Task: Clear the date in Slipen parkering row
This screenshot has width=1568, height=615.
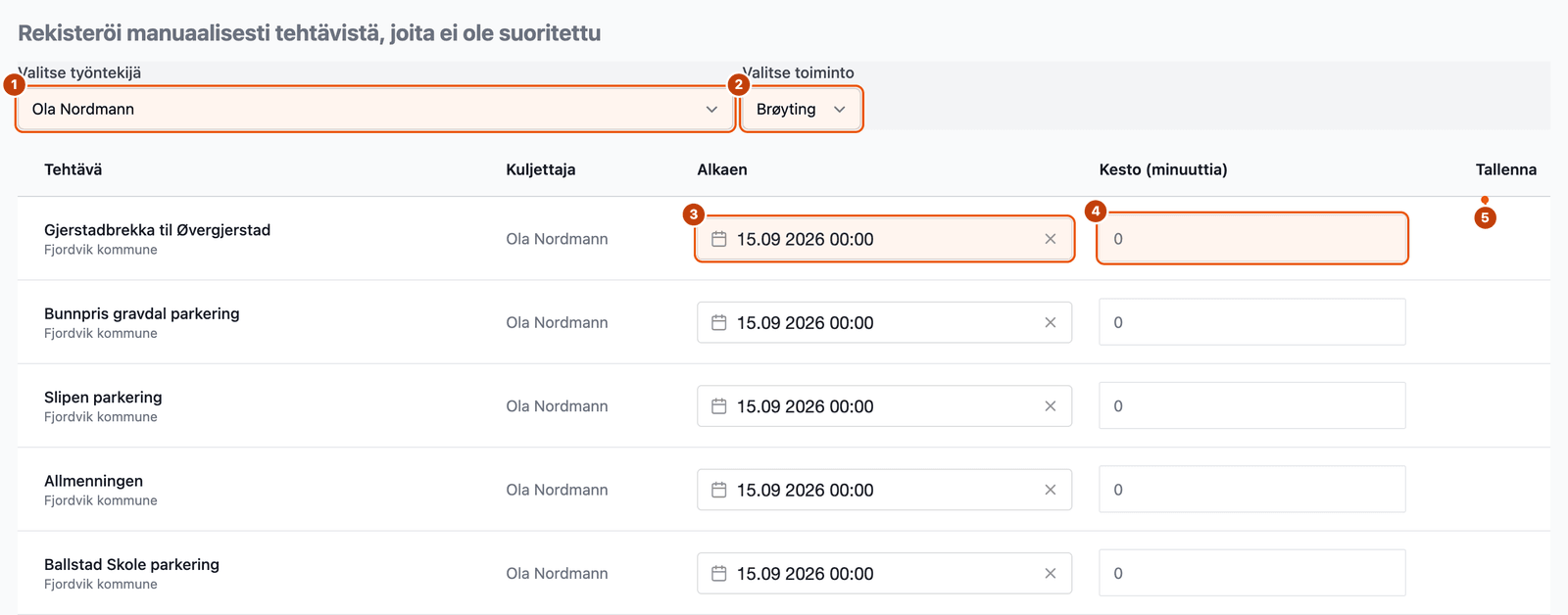Action: pos(1050,406)
